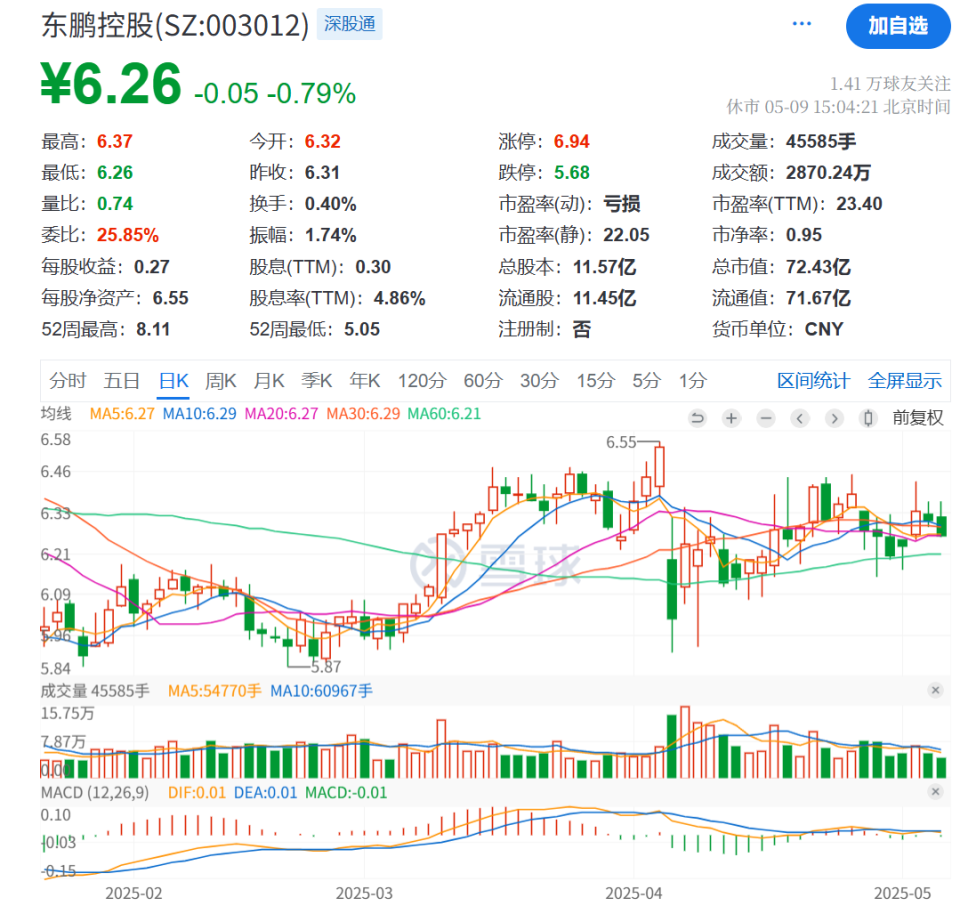
Task: Zoom in the chart with the plus icon
Action: [x=731, y=418]
